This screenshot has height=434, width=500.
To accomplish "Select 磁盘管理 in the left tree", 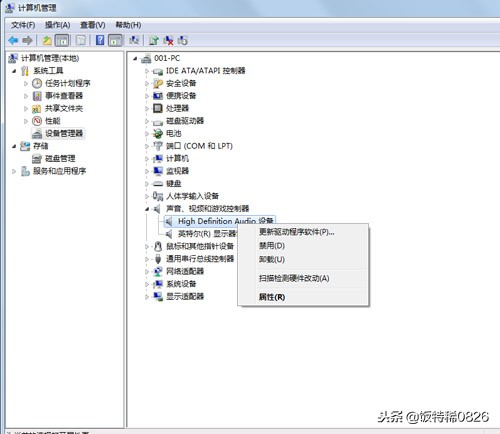I will [60, 158].
